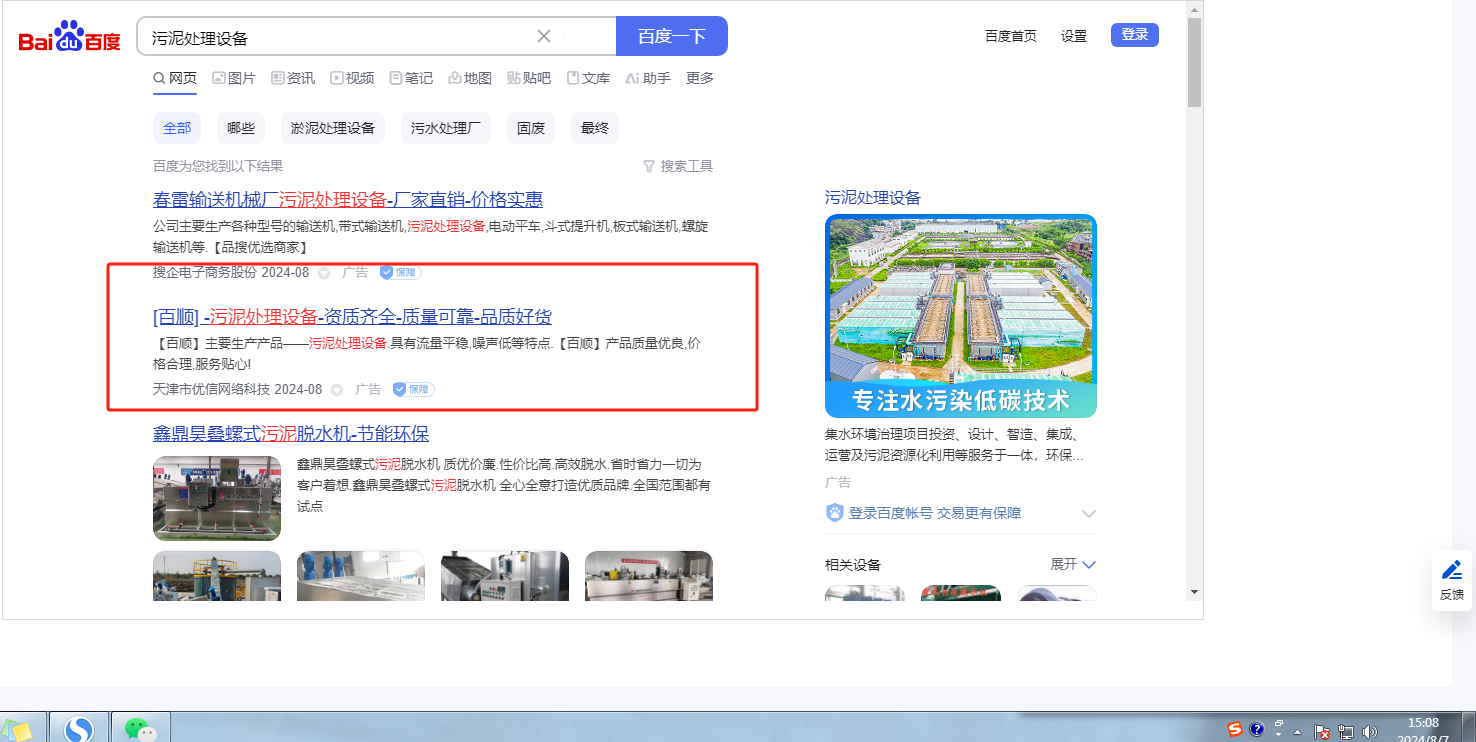
Task: Select the 网页 tab
Action: (175, 78)
